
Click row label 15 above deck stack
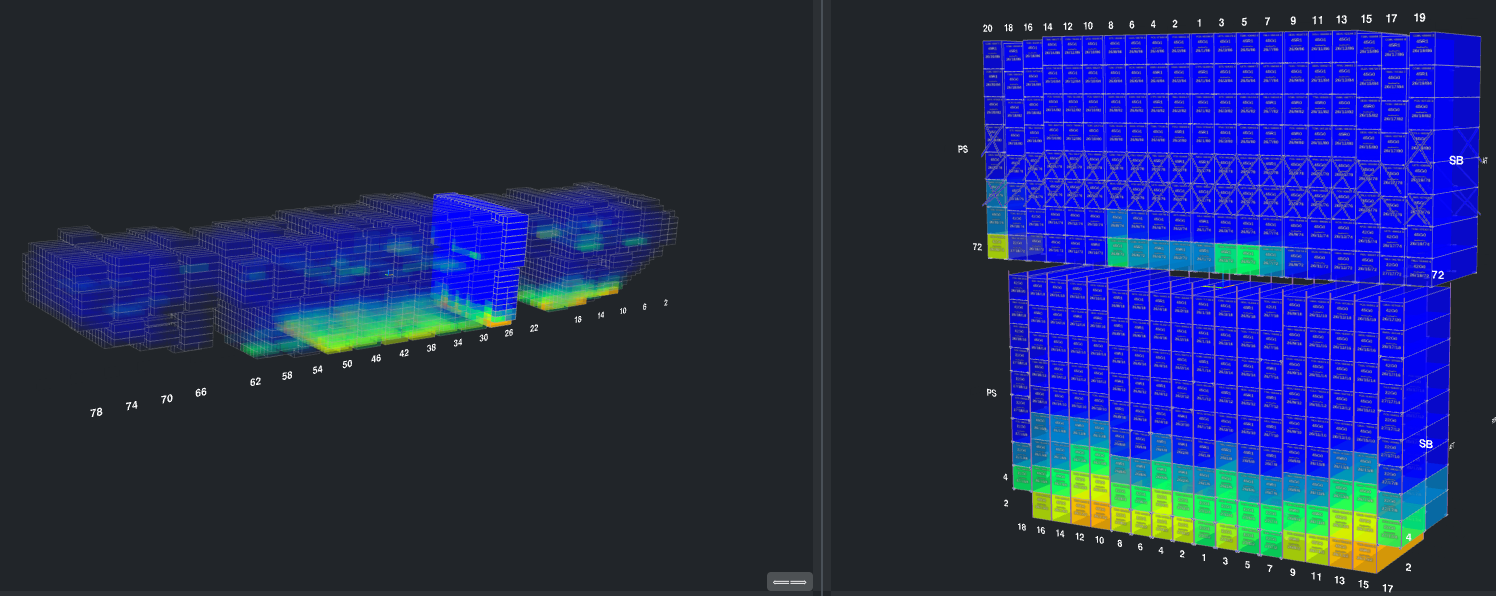pyautogui.click(x=1366, y=20)
